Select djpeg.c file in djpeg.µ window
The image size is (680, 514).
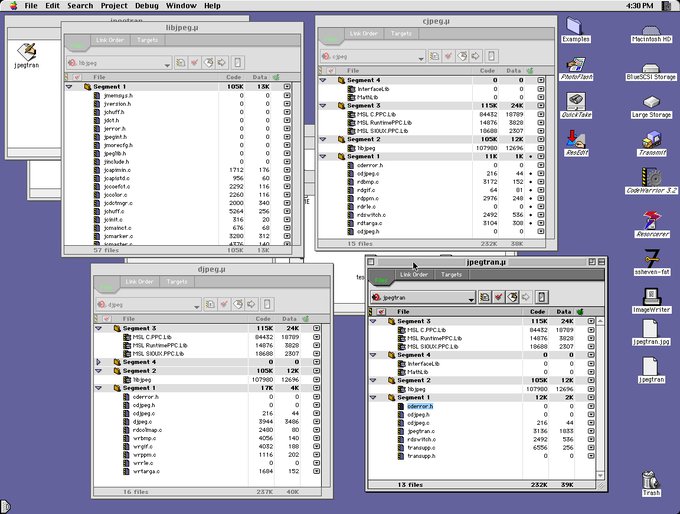pyautogui.click(x=142, y=422)
